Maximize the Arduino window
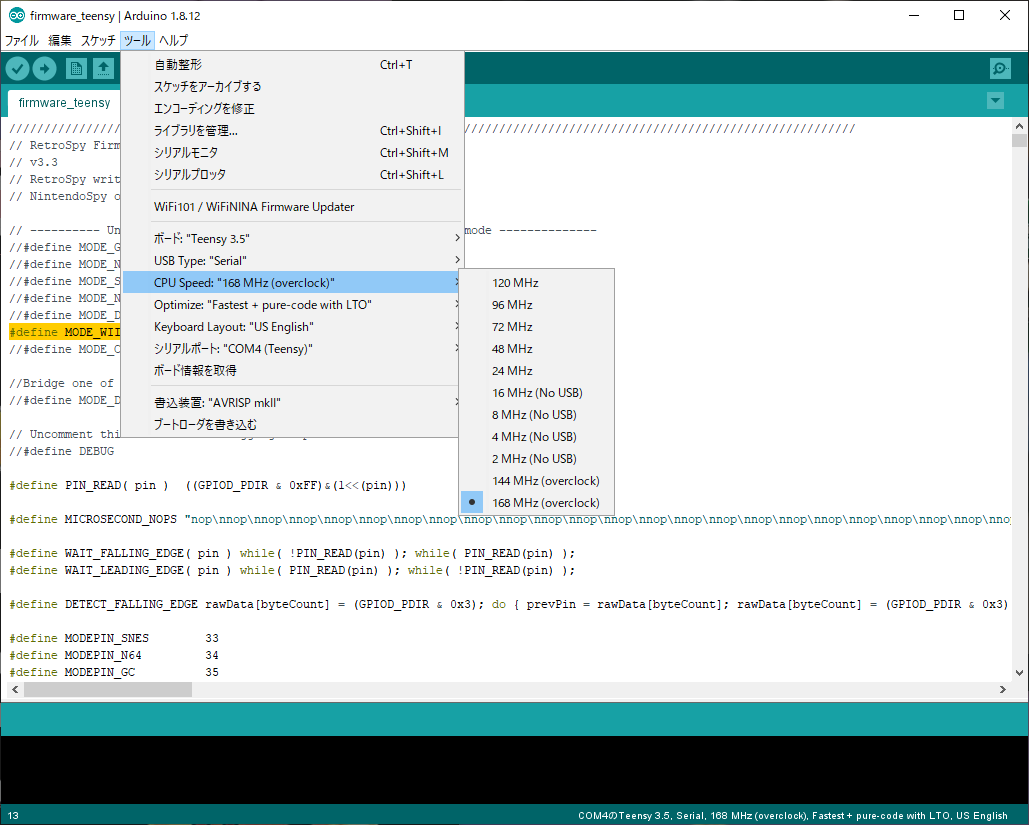The height and width of the screenshot is (825, 1029). 959,15
